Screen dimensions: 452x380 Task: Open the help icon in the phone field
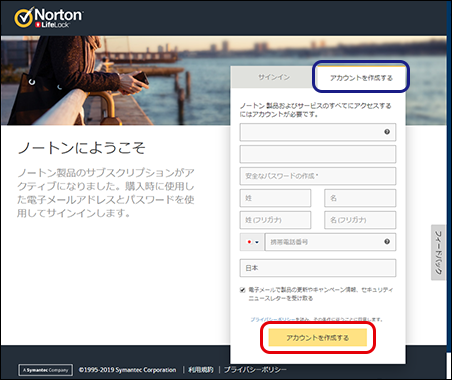coord(387,242)
